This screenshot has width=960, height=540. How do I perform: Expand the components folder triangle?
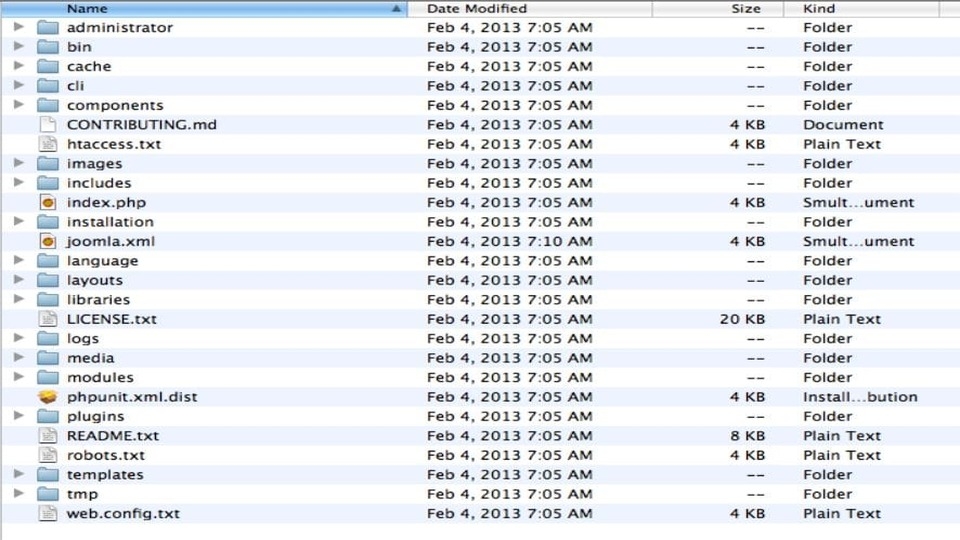pos(19,105)
